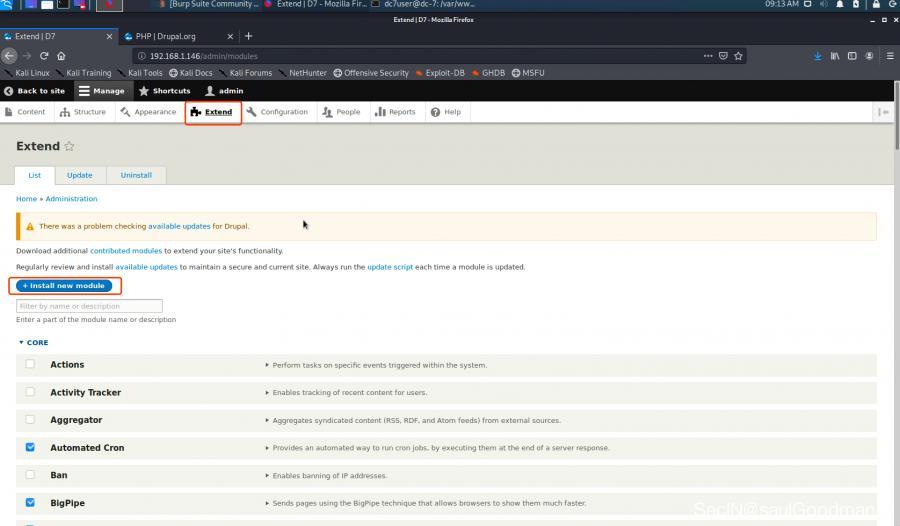900x526 pixels.
Task: Go to the browser home page icon
Action: click(61, 56)
